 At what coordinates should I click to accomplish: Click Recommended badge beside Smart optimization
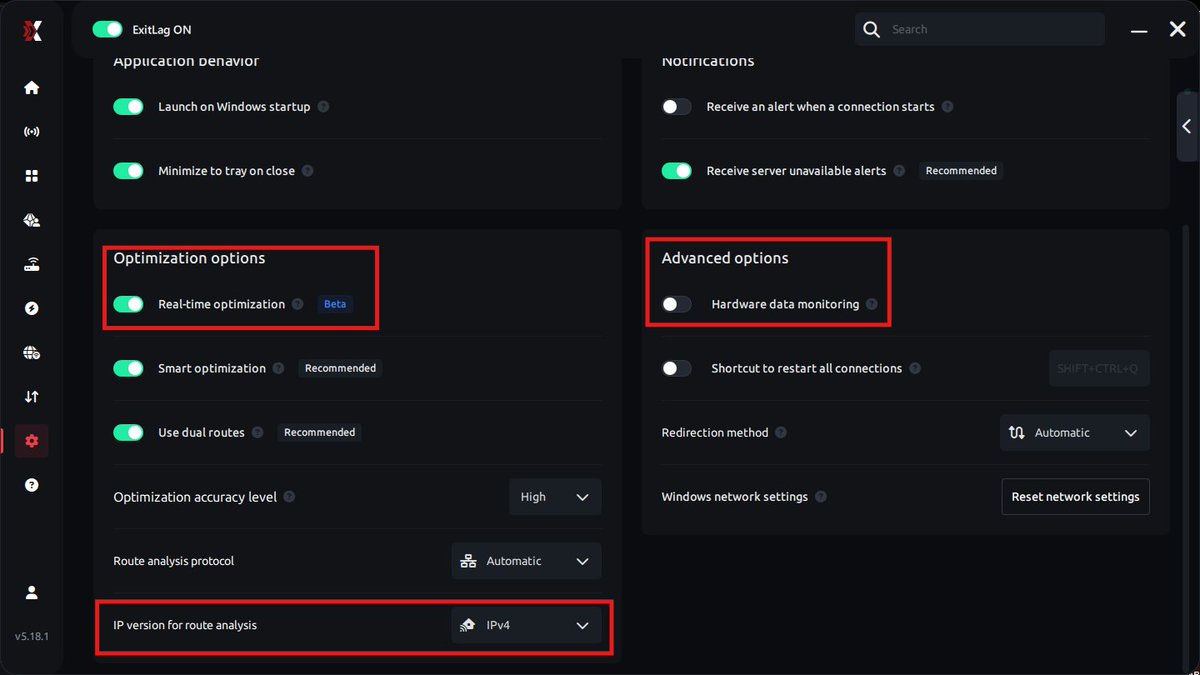340,368
